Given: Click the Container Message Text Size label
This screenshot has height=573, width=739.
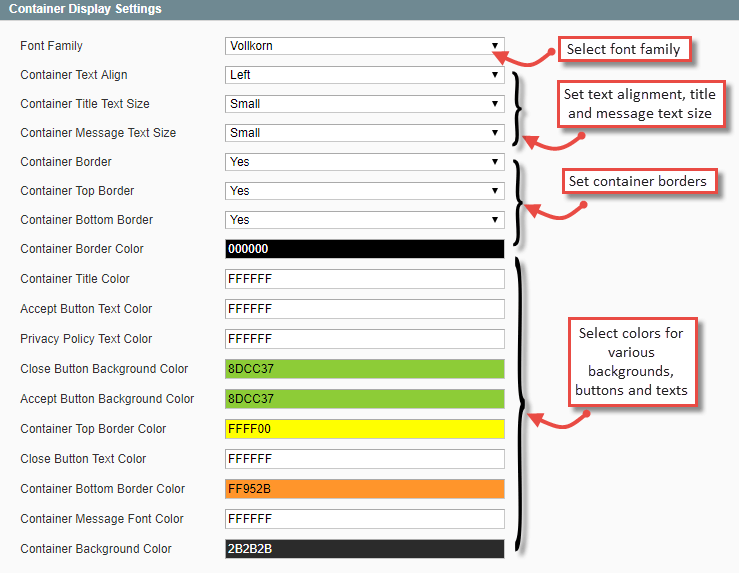Looking at the screenshot, I should (x=98, y=133).
